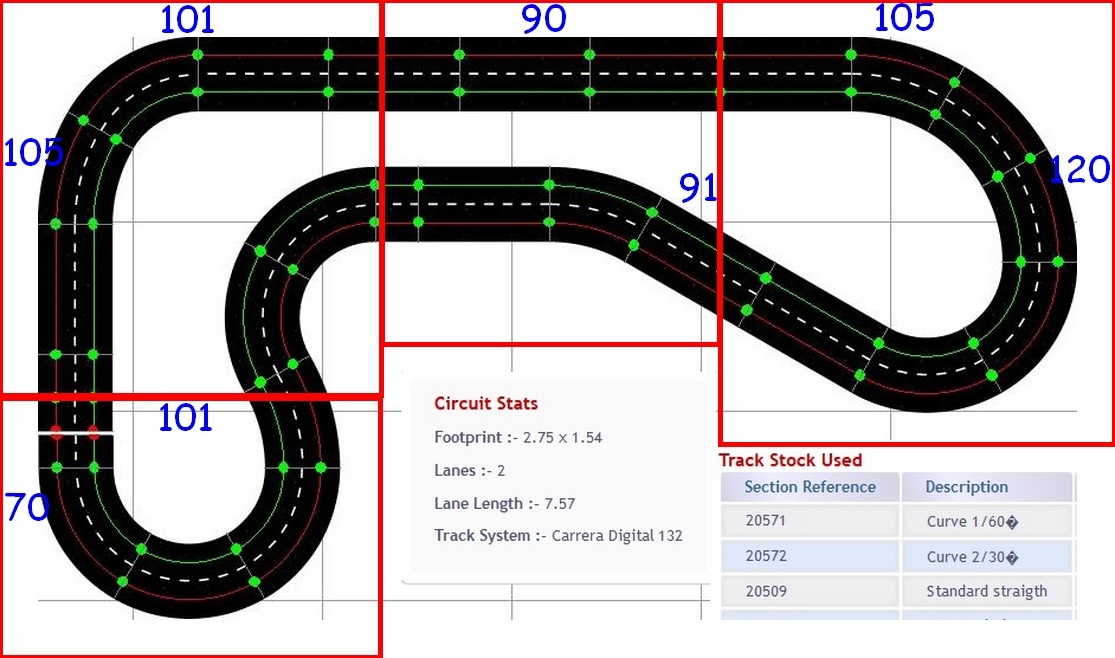Click the red start line on the track
1115x658 pixels.
[75, 433]
